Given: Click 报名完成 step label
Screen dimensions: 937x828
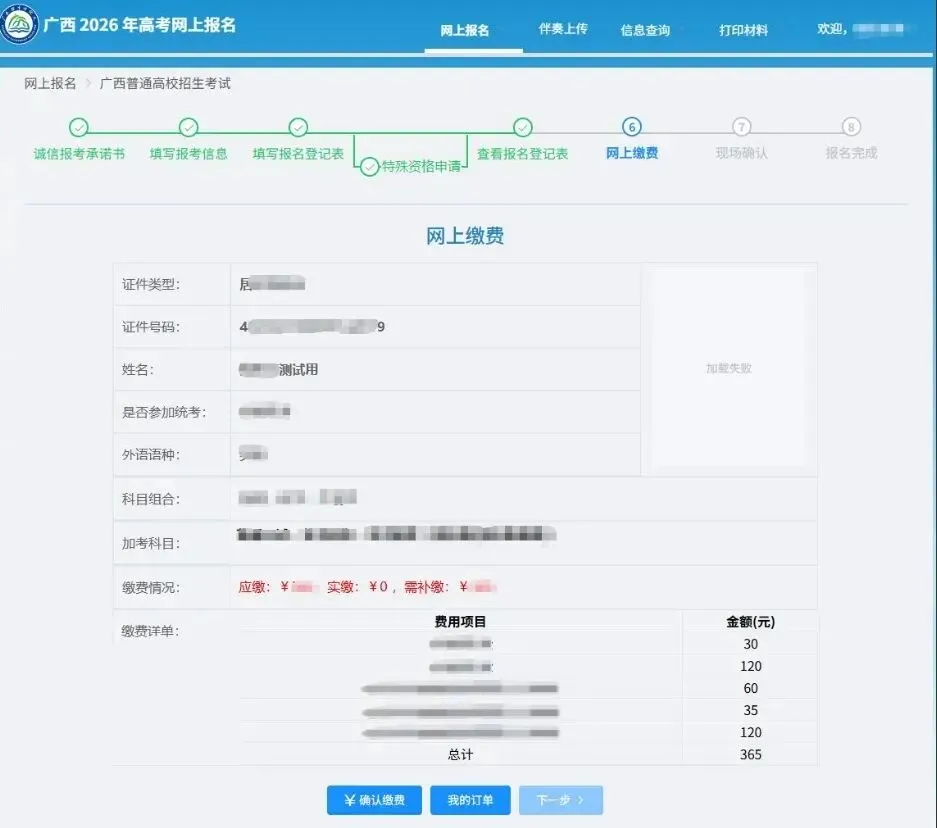Looking at the screenshot, I should coord(852,153).
